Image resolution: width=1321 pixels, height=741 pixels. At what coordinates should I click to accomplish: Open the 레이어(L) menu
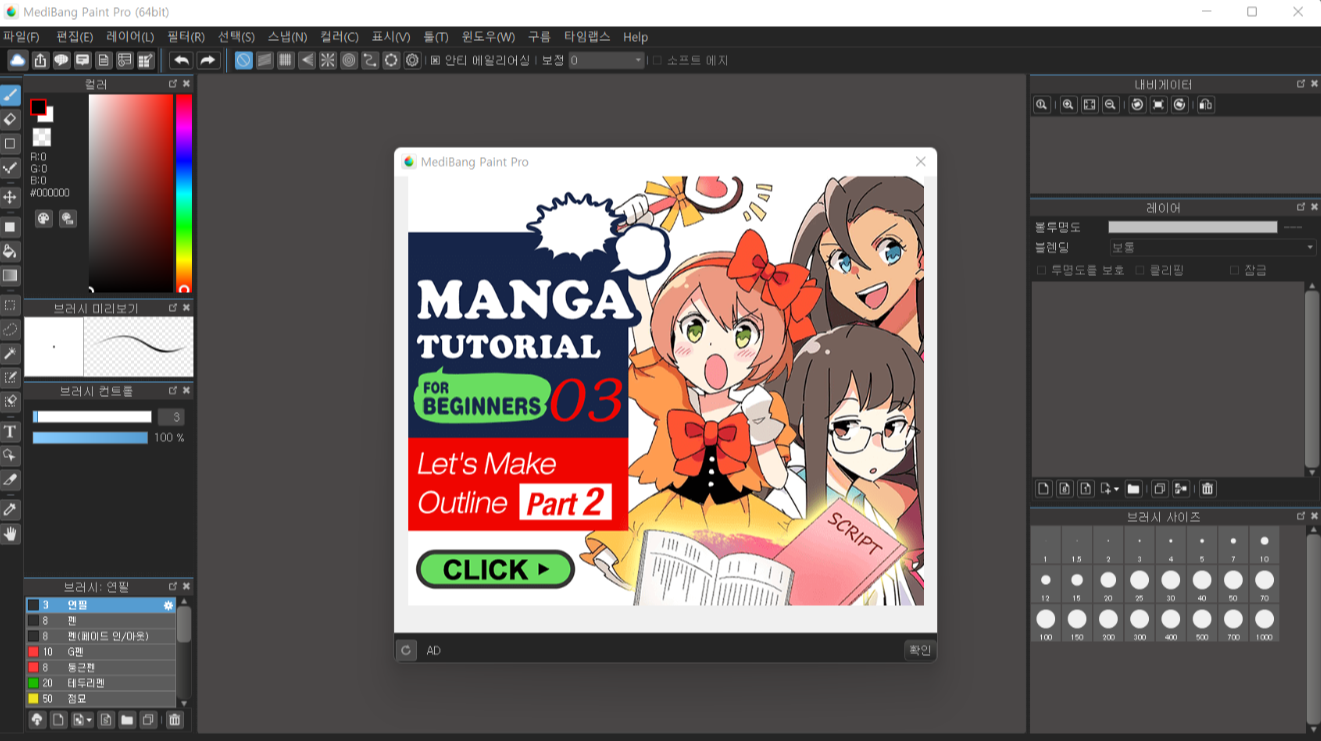tap(130, 37)
